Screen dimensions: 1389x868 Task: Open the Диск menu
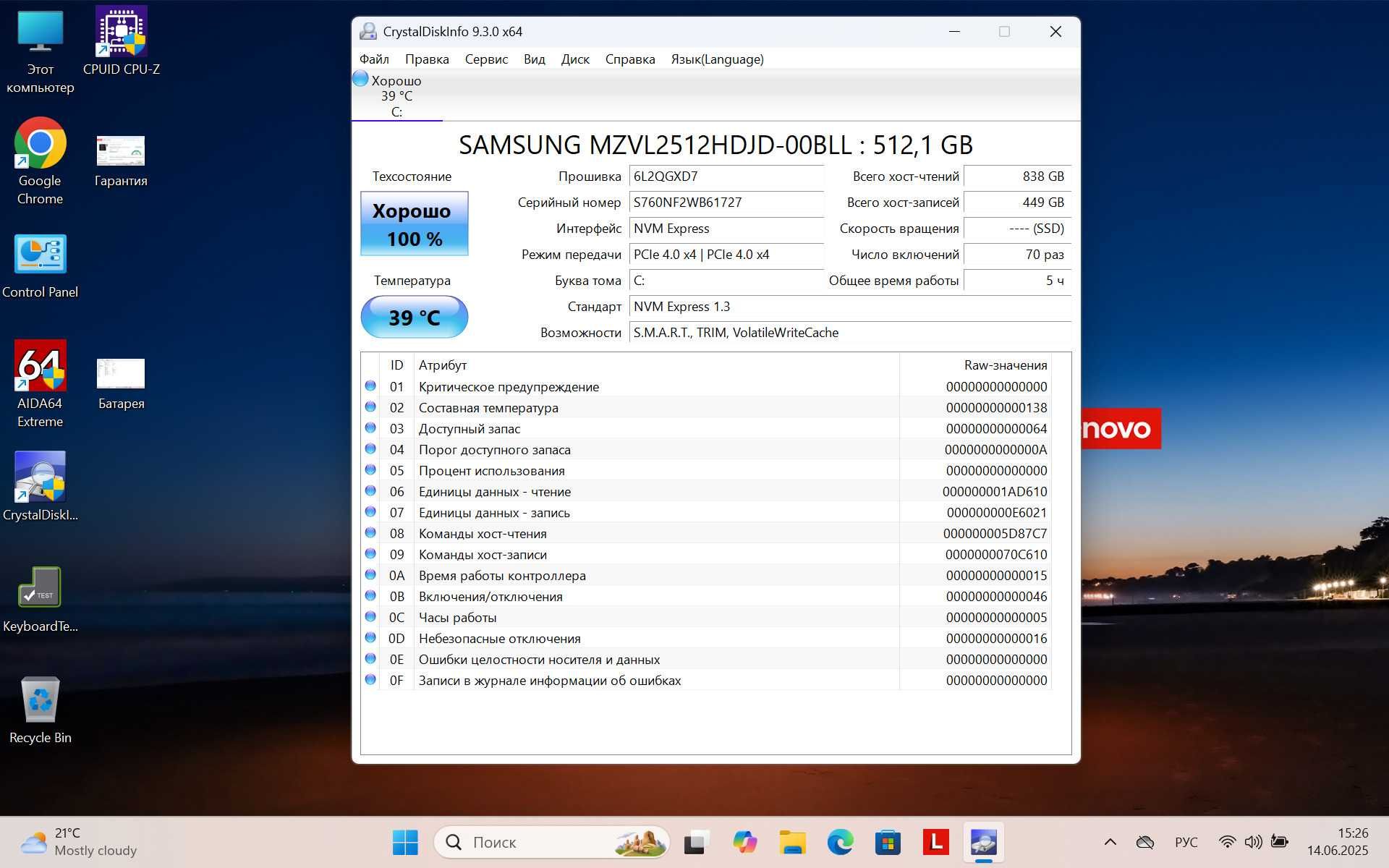point(575,59)
